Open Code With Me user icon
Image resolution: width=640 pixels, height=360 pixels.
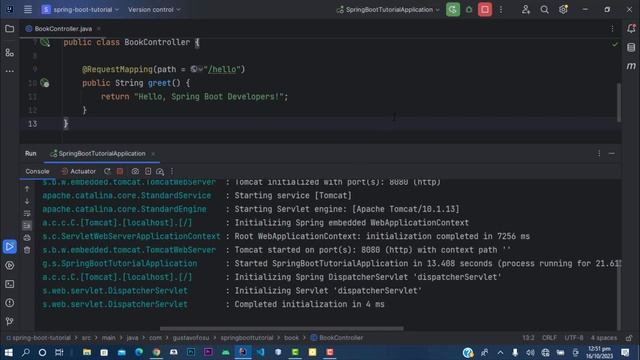coord(526,9)
